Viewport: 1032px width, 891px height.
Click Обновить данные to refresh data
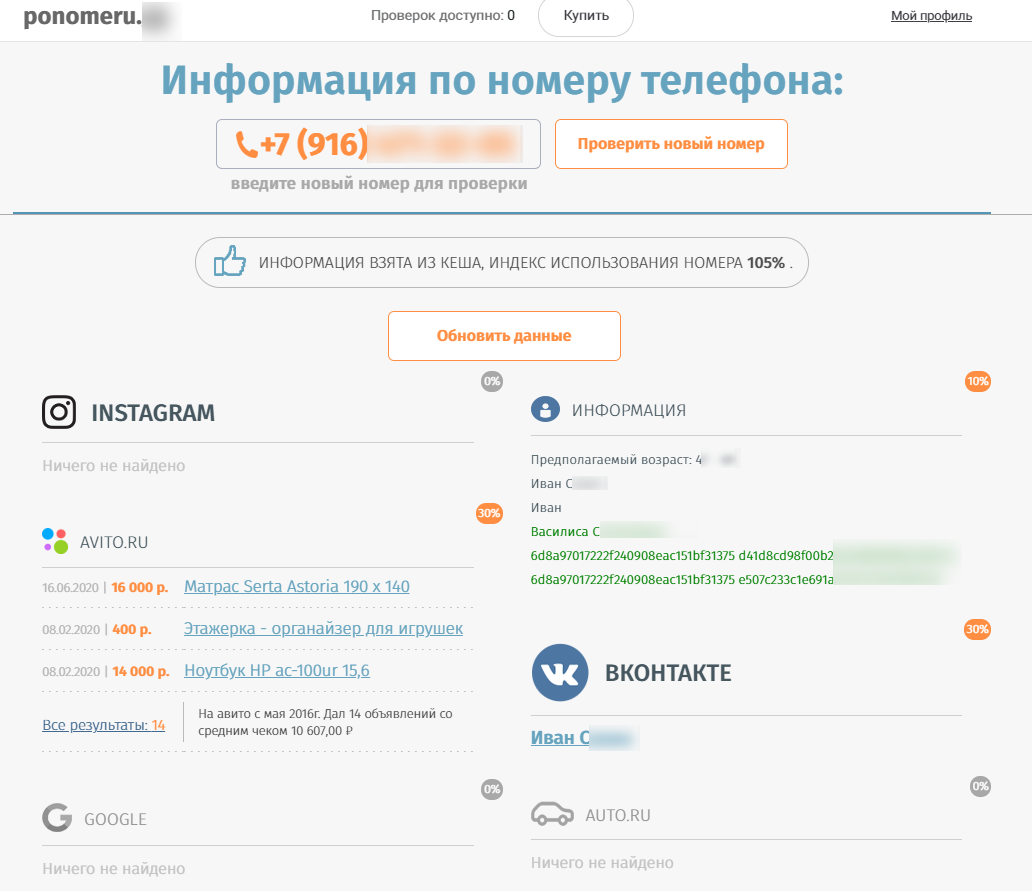point(504,336)
